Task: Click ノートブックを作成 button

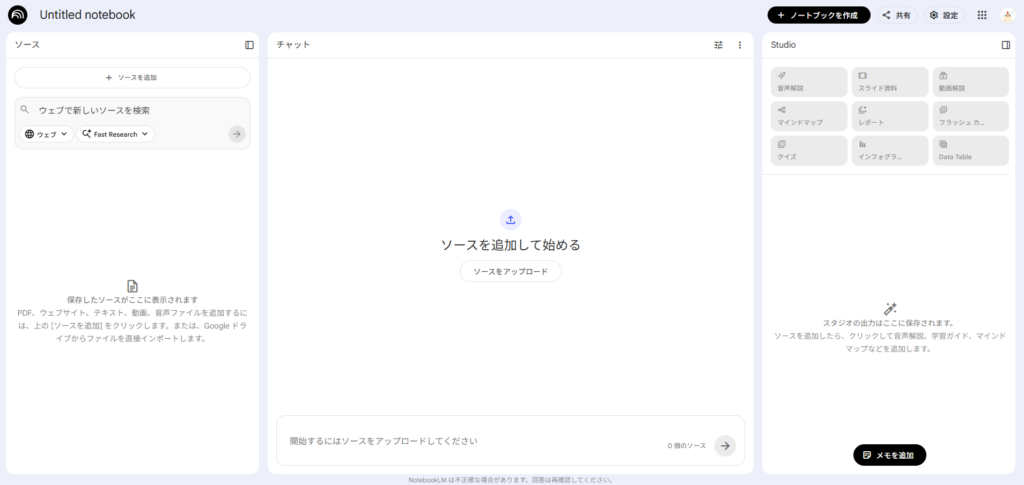Action: (x=818, y=15)
